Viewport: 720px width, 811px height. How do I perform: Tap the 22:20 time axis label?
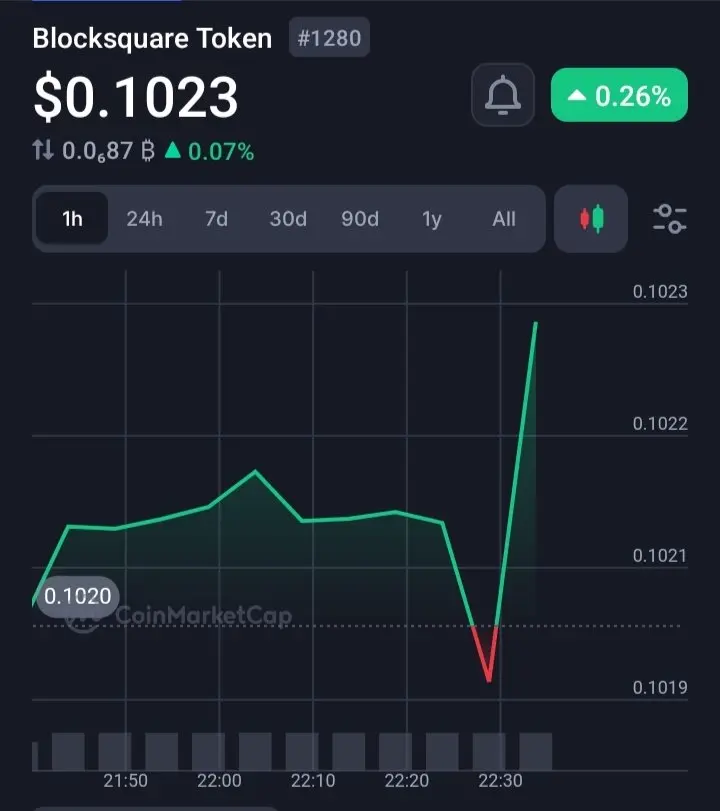pos(407,780)
